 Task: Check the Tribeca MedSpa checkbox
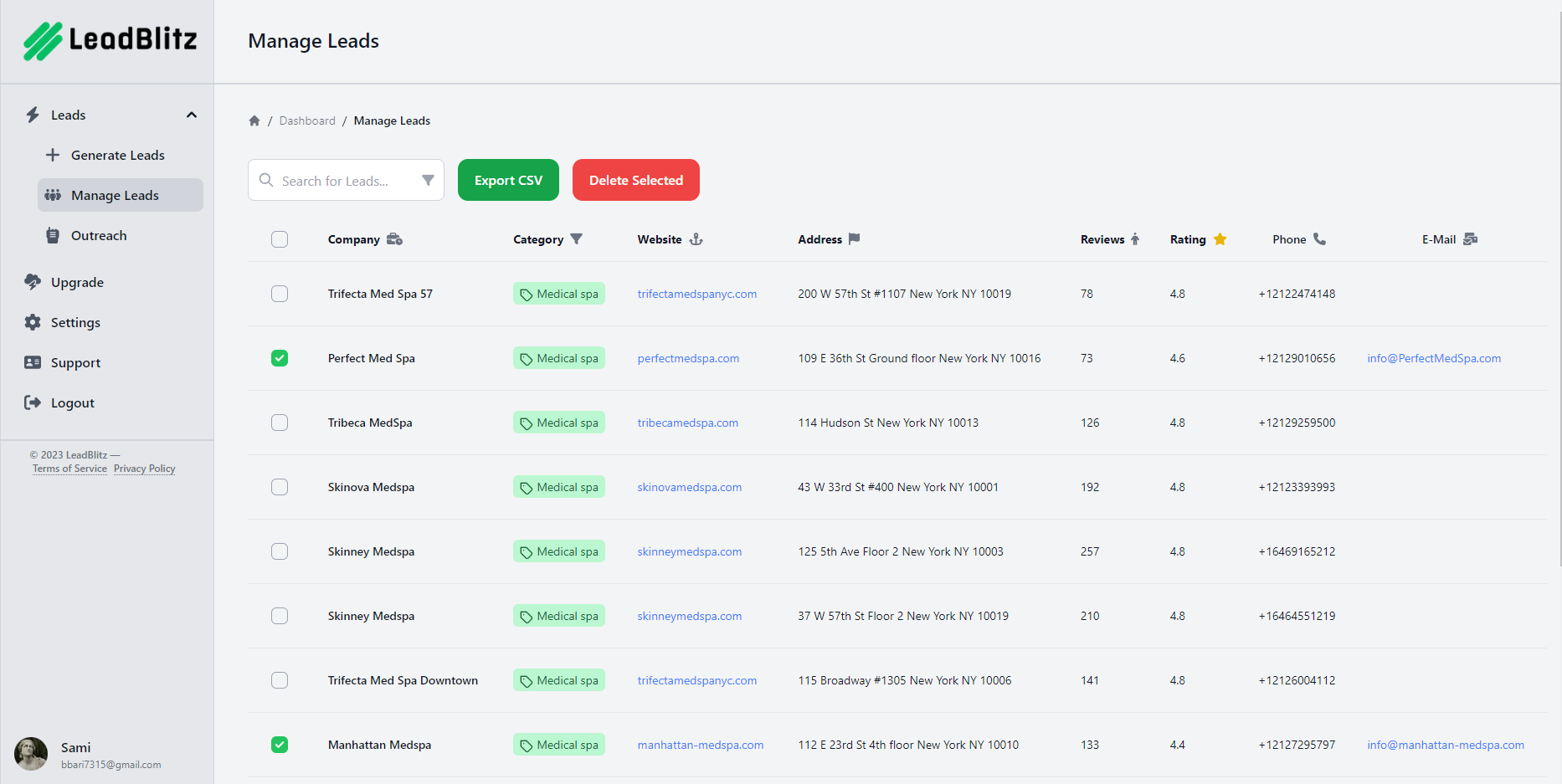coord(280,423)
